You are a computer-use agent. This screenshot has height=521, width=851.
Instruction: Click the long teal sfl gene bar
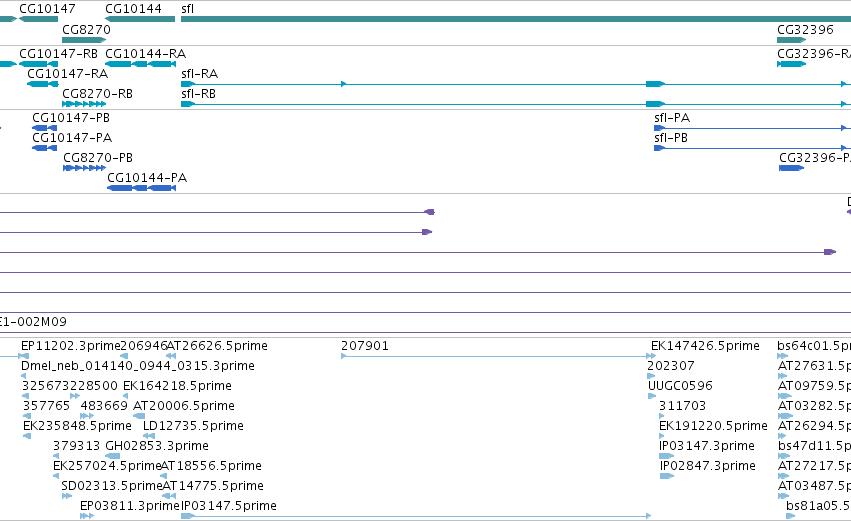pyautogui.click(x=516, y=19)
